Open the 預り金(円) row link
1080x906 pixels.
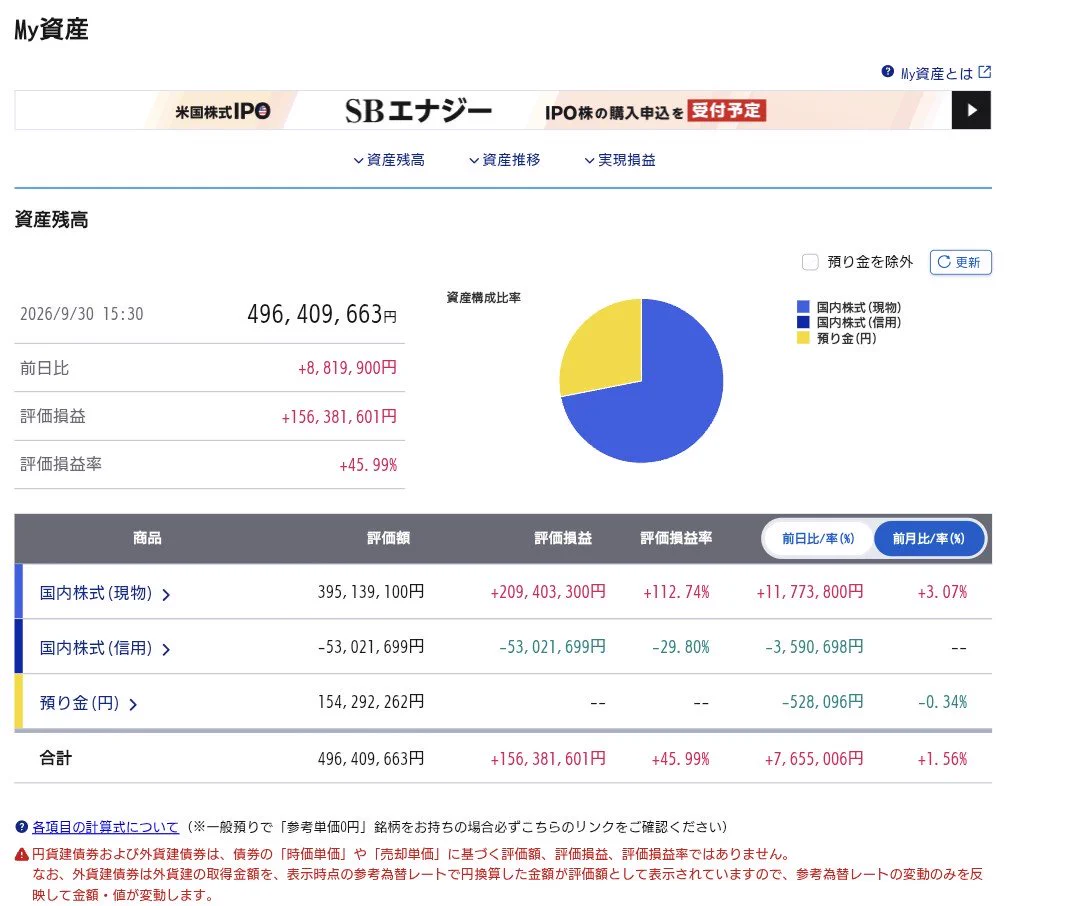79,703
